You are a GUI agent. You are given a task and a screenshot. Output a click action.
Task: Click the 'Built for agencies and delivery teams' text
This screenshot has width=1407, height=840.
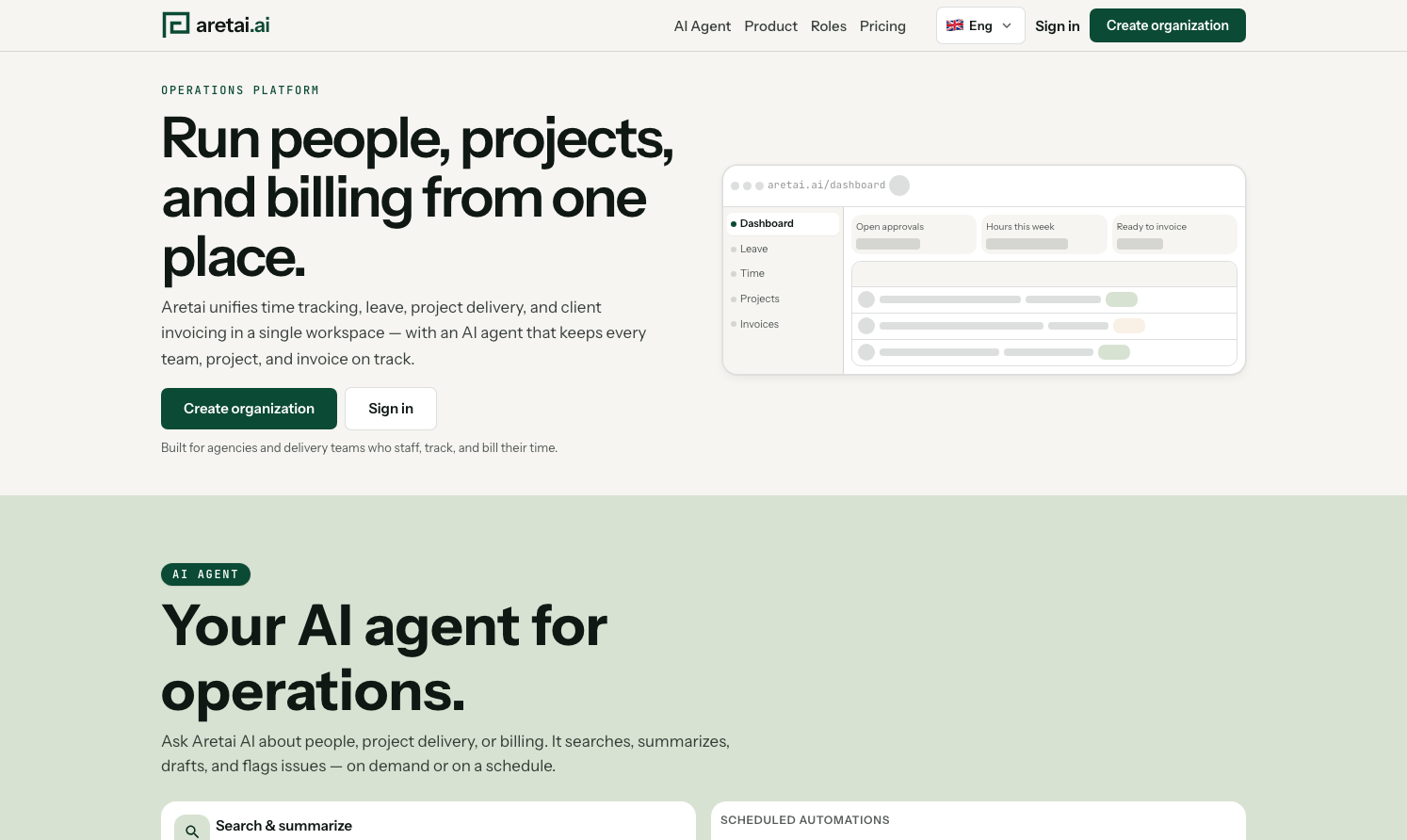click(x=359, y=448)
